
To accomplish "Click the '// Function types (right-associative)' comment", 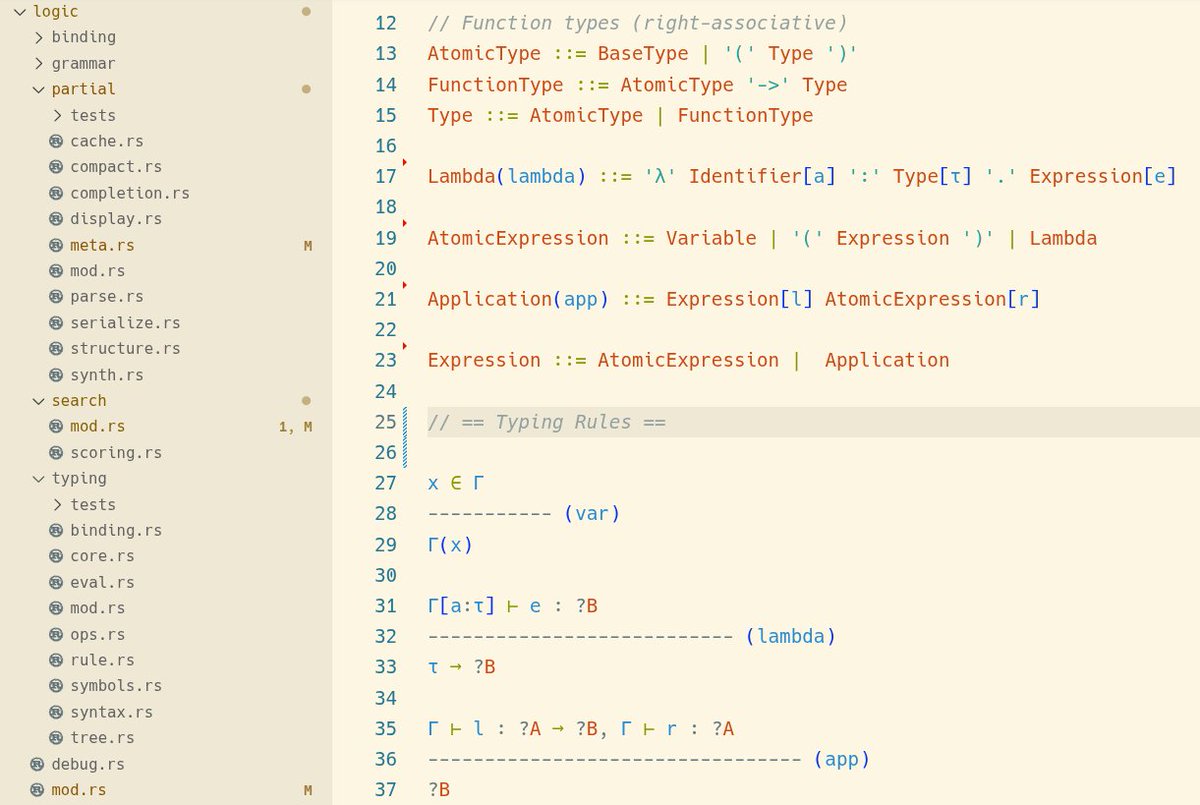I will click(637, 23).
